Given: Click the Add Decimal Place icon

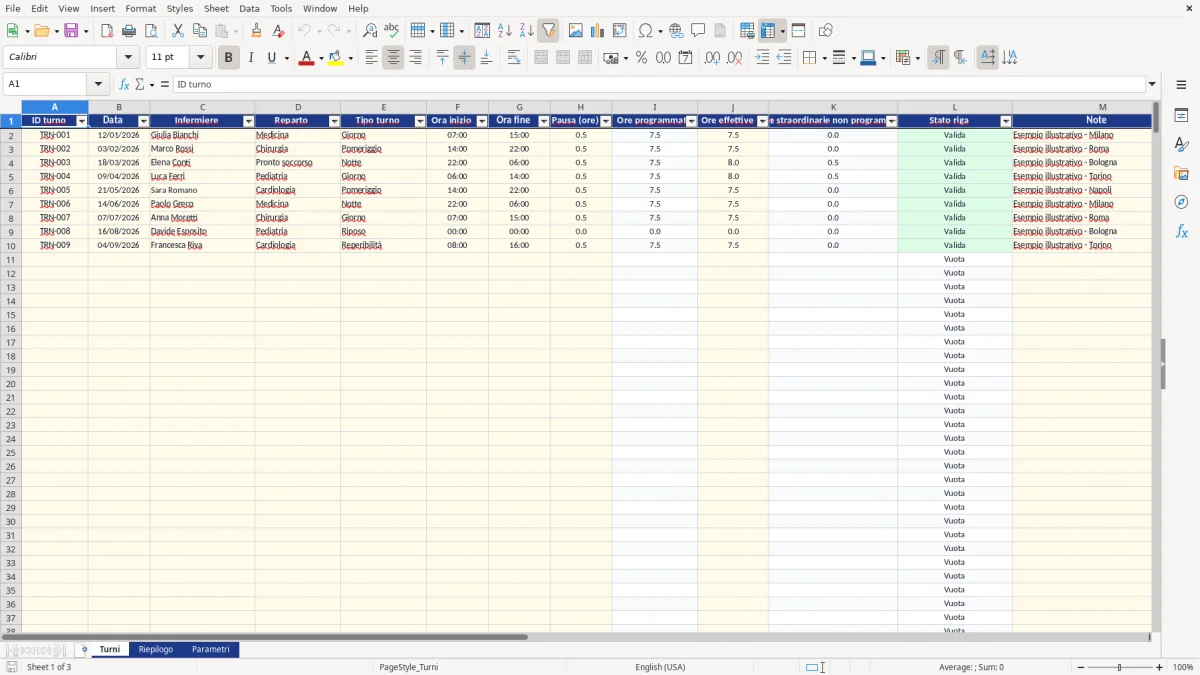Looking at the screenshot, I should coord(712,58).
